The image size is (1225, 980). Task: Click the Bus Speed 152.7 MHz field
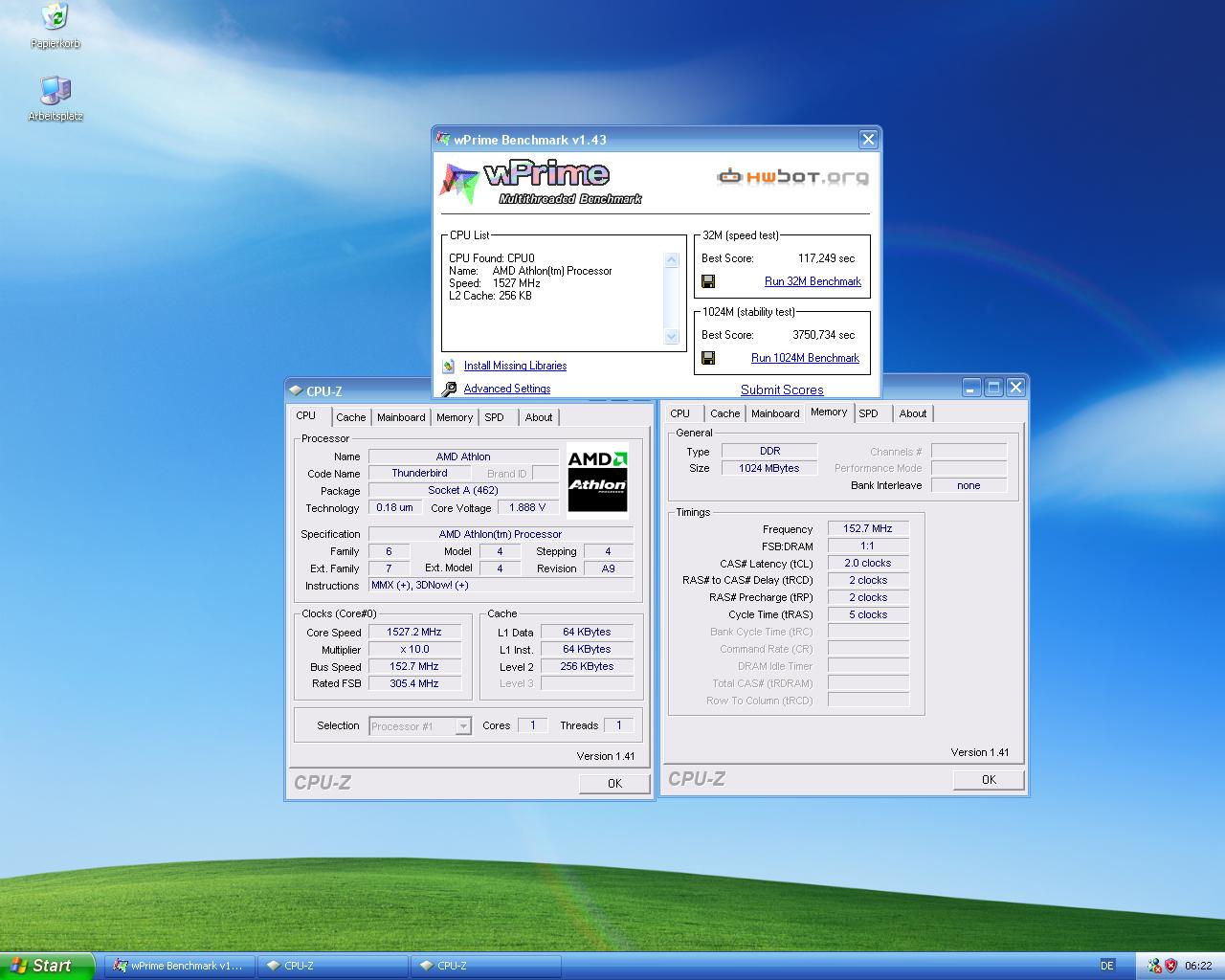point(414,666)
